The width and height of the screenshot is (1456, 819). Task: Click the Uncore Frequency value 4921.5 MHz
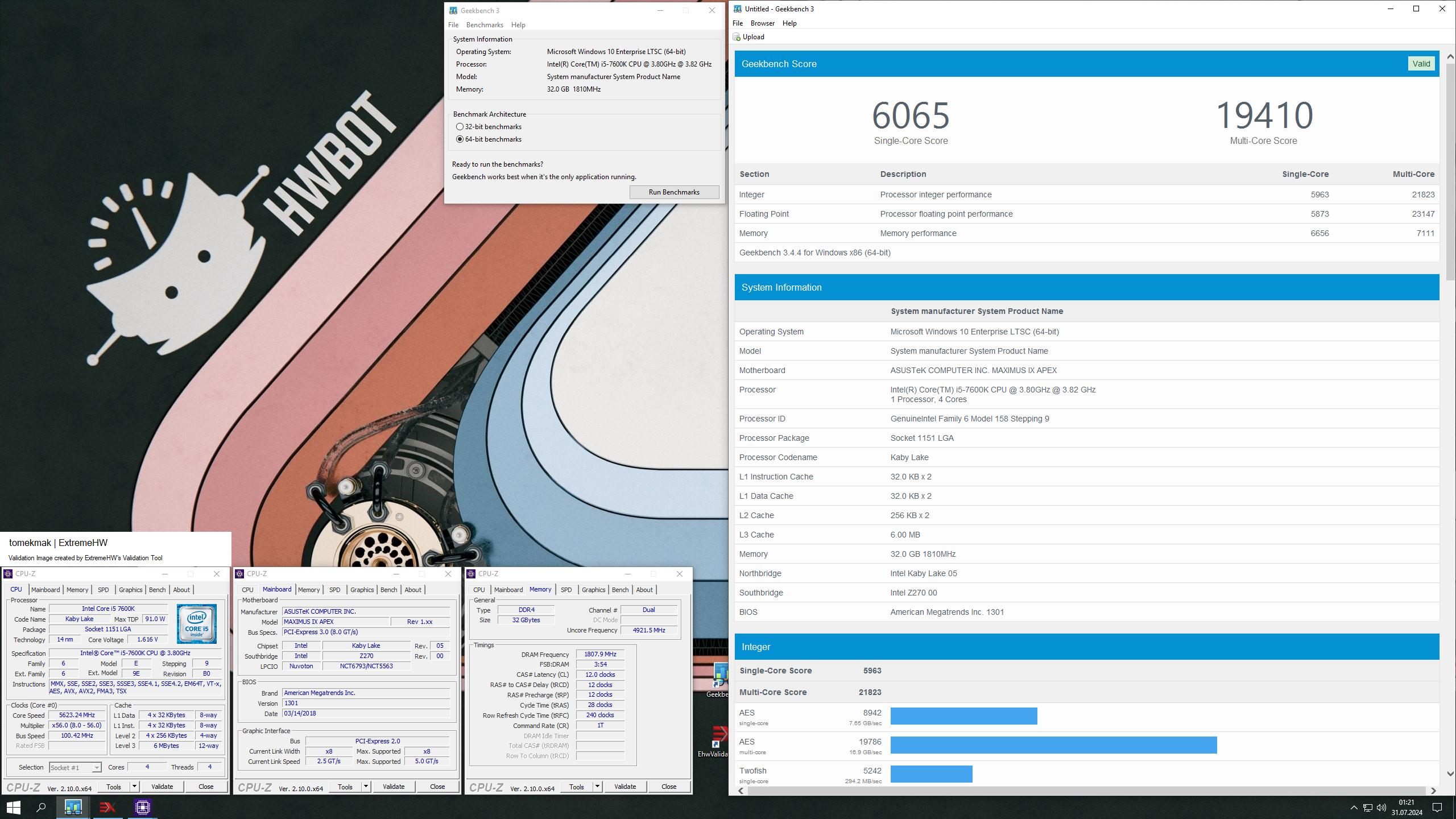point(649,631)
